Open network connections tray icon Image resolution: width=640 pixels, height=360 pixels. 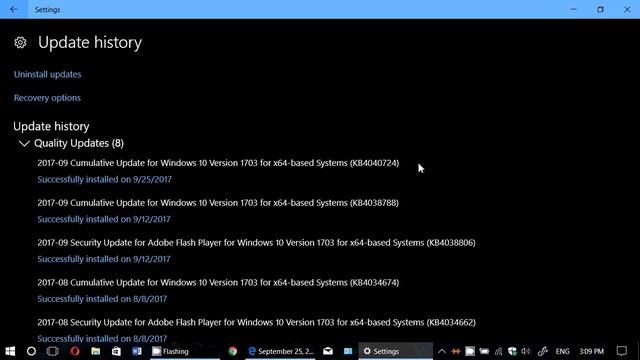coord(498,351)
